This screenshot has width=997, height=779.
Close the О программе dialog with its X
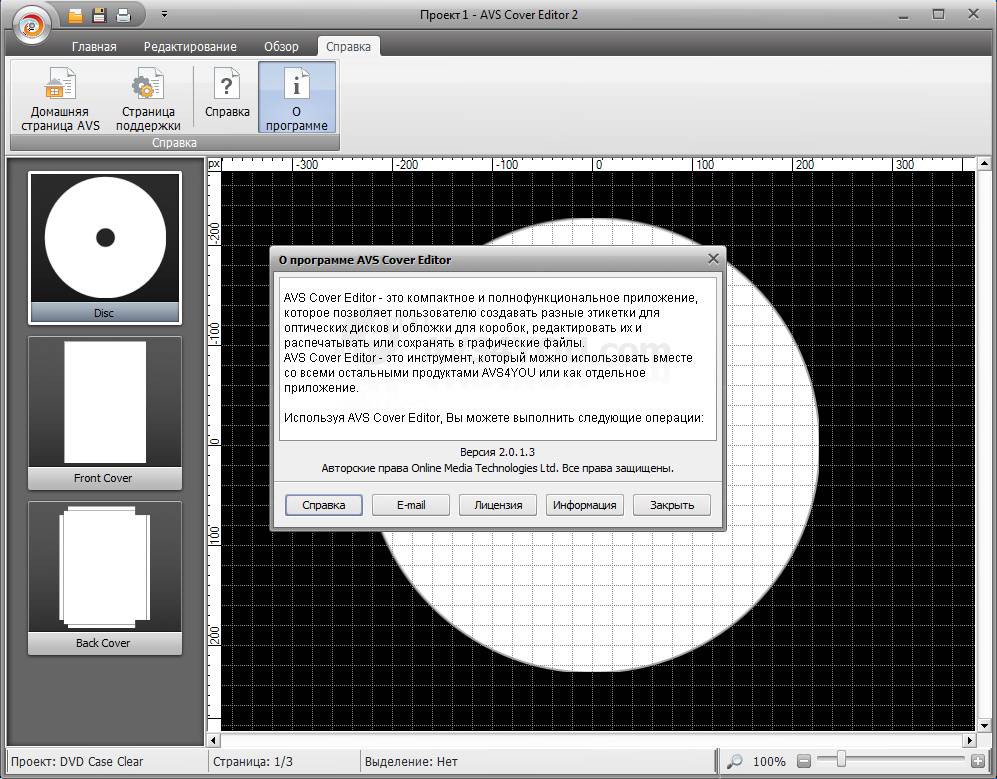713,259
